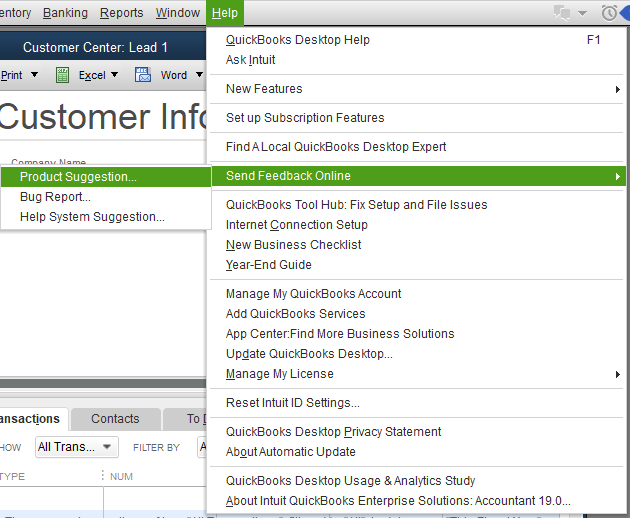Choose About Intuit QuickBooks Enterprise Solutions
Viewport: 630px width, 518px height.
click(416, 501)
